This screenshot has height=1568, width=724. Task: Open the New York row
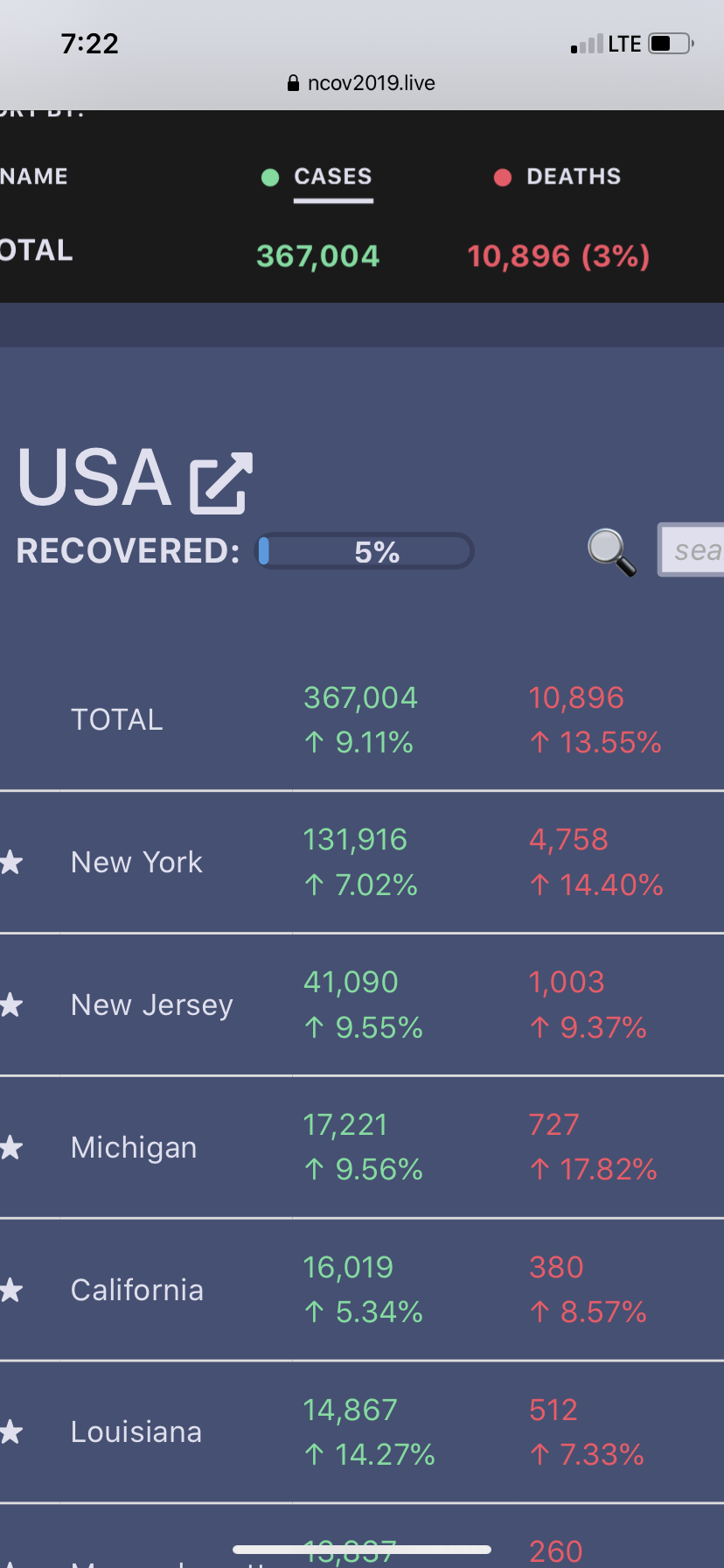pyautogui.click(x=136, y=863)
